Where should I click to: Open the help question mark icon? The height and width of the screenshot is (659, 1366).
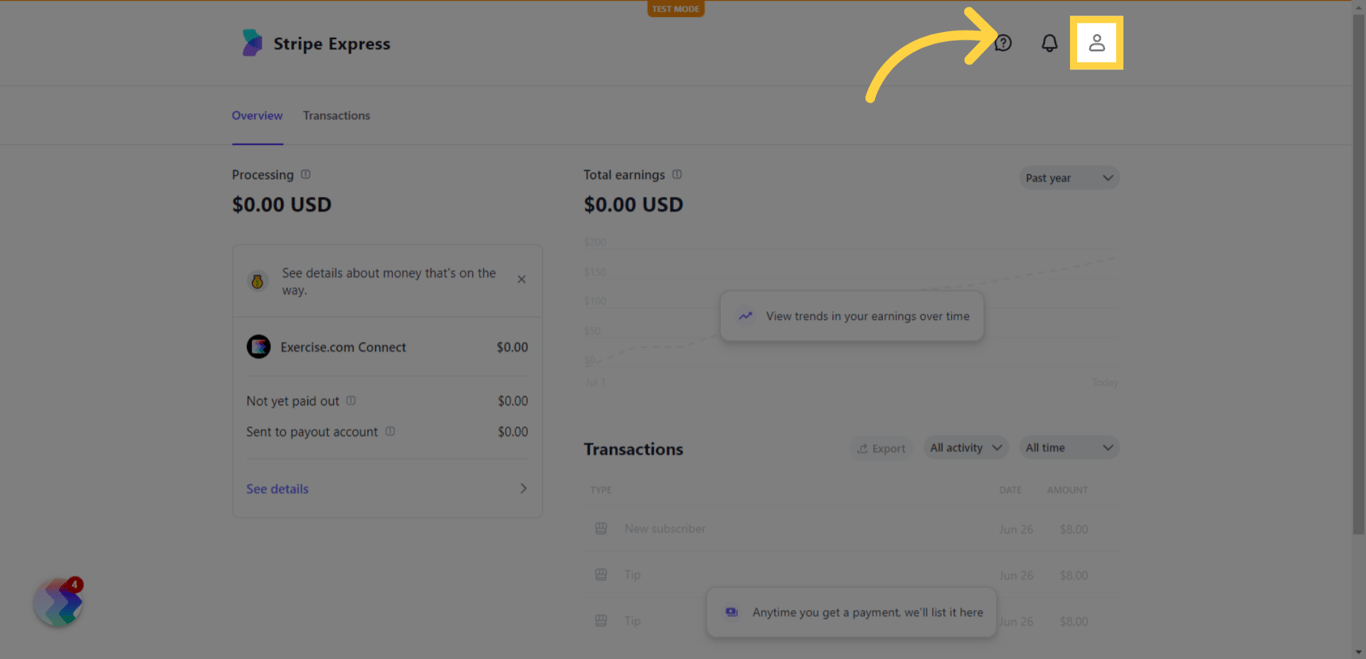[x=1003, y=42]
